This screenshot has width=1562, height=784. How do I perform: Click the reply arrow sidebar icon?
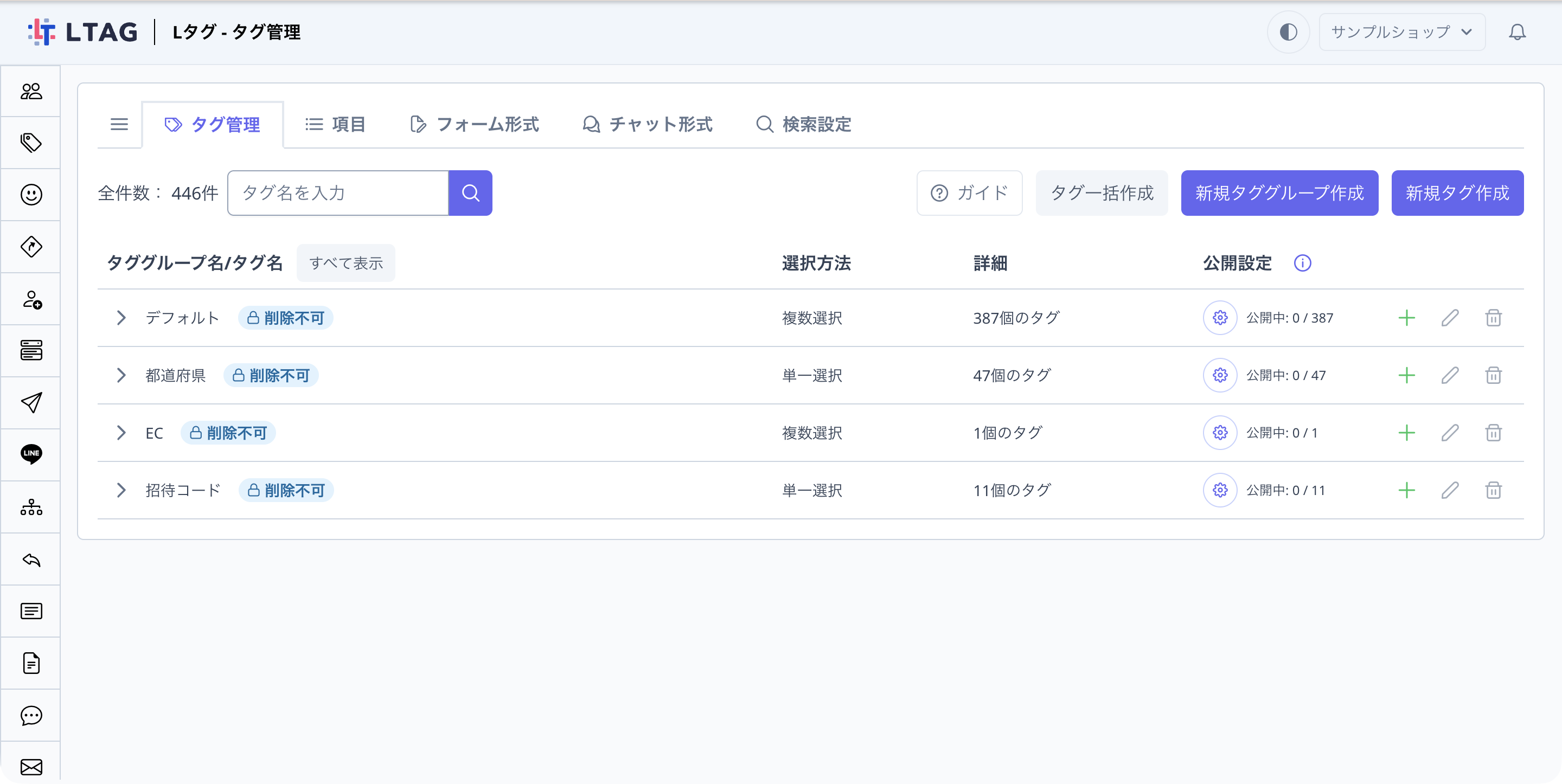click(31, 559)
